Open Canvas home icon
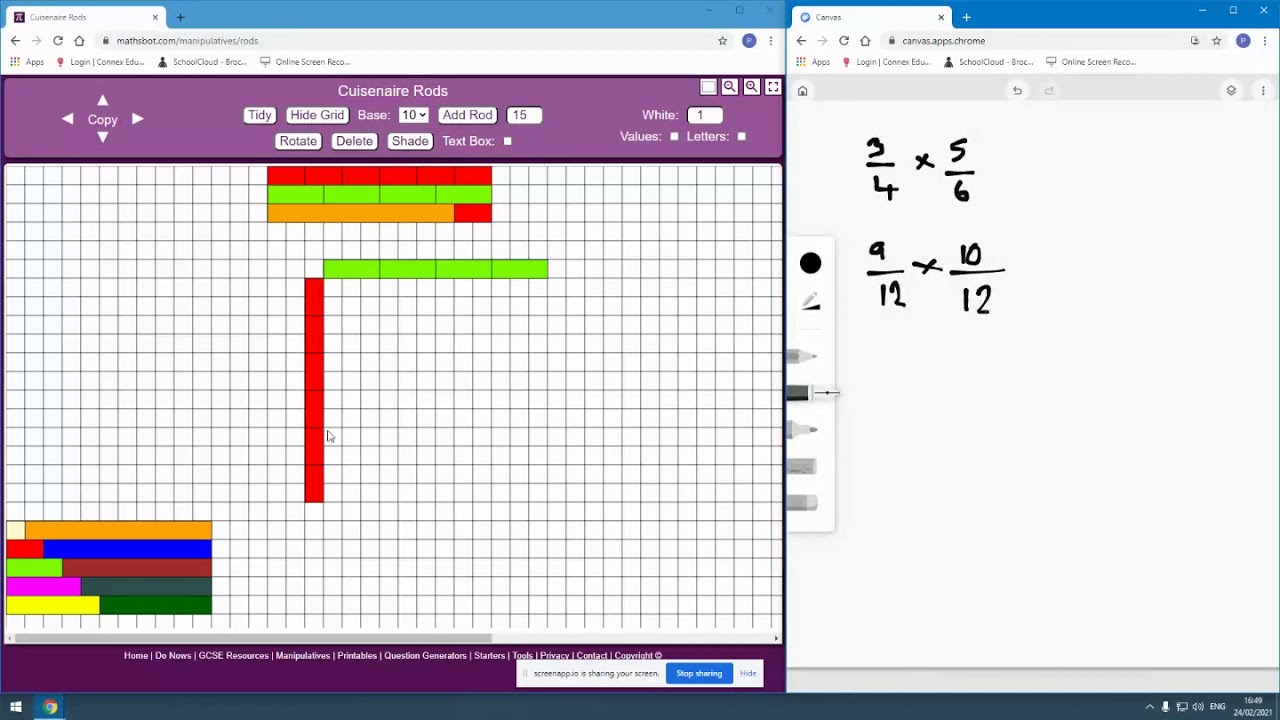This screenshot has height=720, width=1280. pyautogui.click(x=802, y=91)
